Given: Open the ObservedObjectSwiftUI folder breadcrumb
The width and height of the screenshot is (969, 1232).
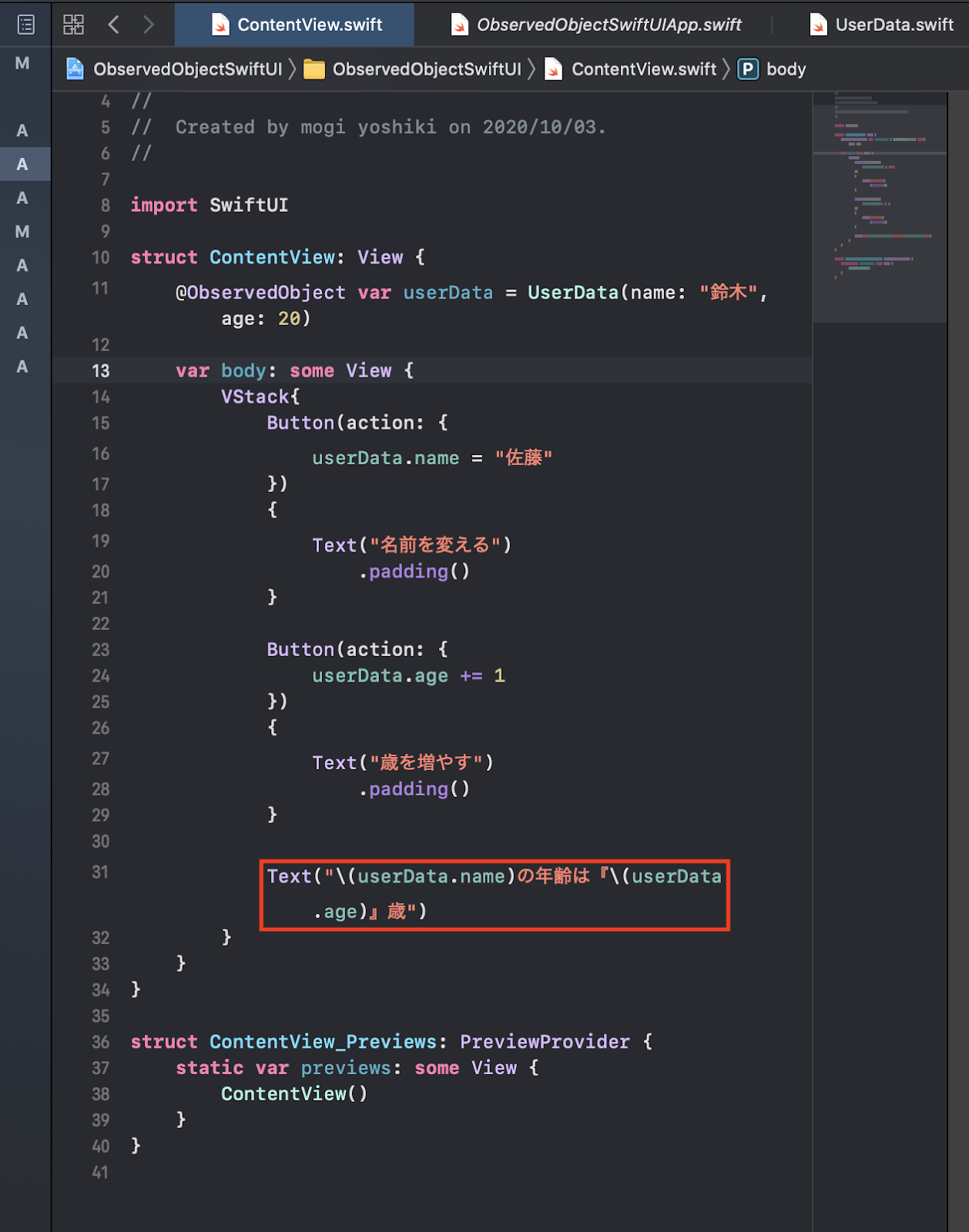Looking at the screenshot, I should point(427,69).
